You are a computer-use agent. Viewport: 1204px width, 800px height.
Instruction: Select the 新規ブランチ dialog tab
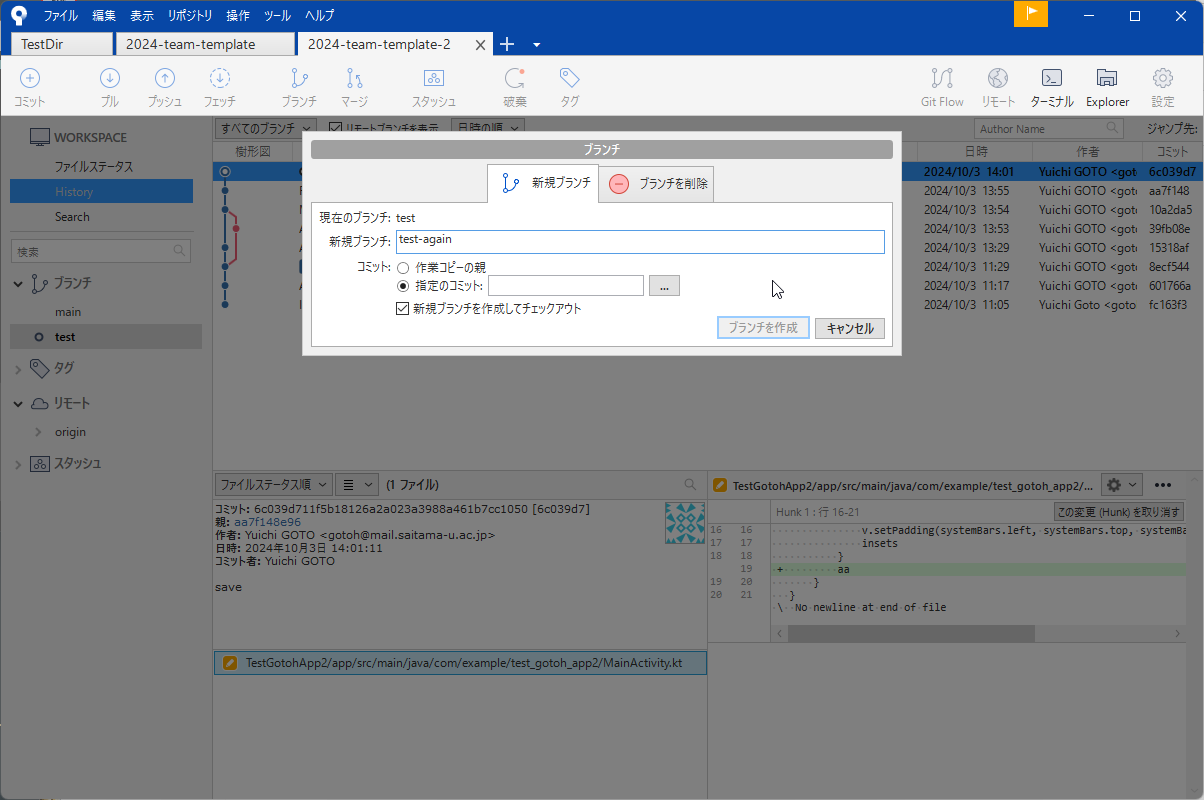point(544,184)
